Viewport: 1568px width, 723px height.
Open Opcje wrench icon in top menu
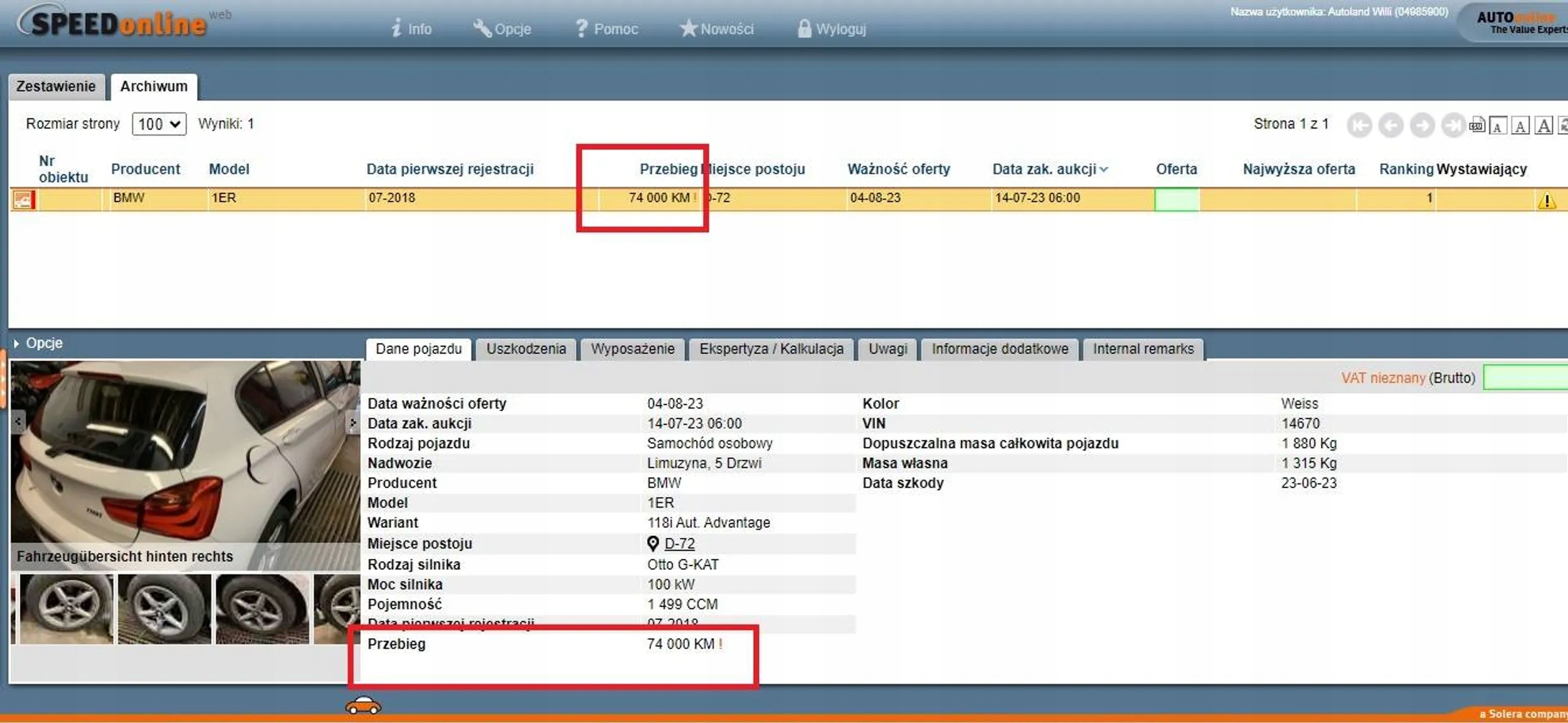point(482,28)
